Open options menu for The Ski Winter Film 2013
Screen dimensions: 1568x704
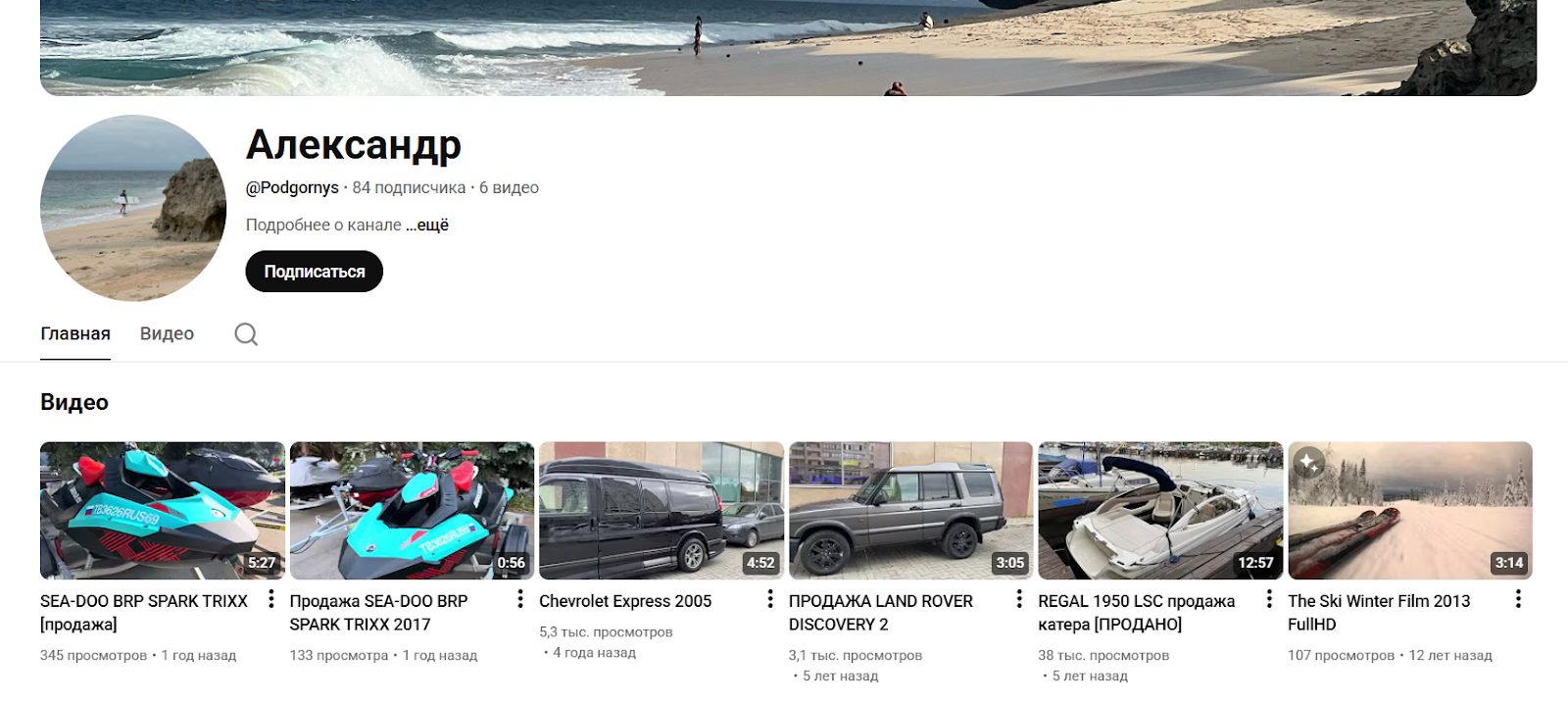[1518, 599]
